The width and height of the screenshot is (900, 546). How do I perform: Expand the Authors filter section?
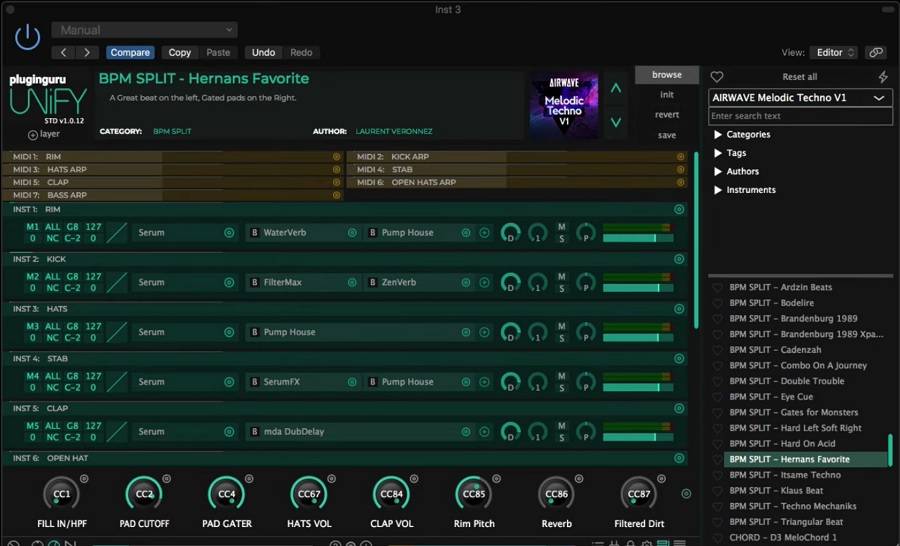pyautogui.click(x=718, y=172)
